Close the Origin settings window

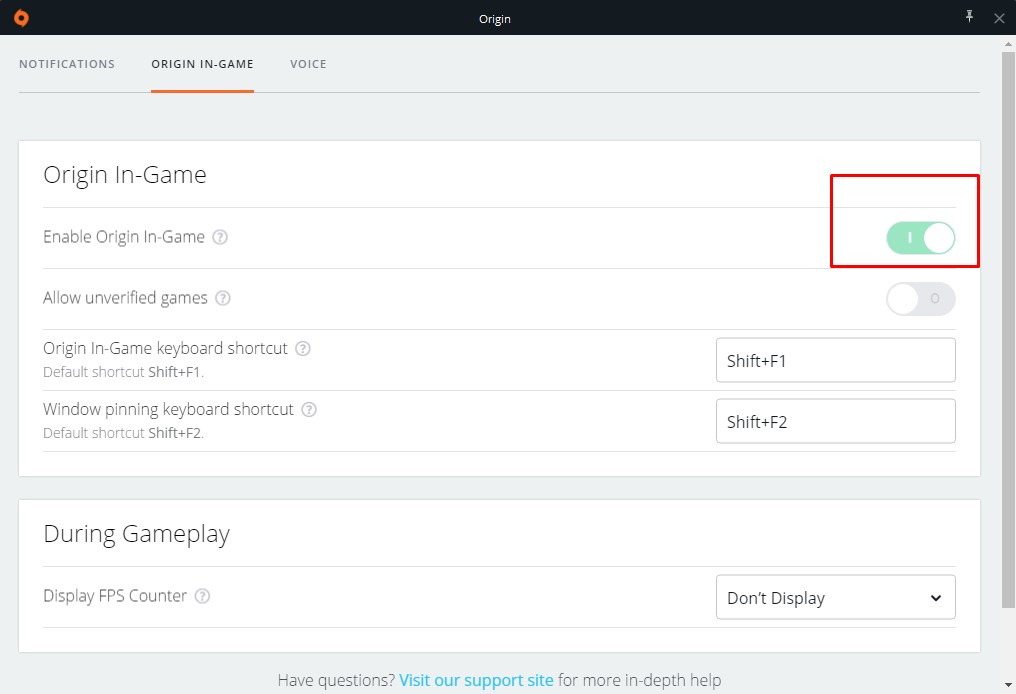pos(999,19)
